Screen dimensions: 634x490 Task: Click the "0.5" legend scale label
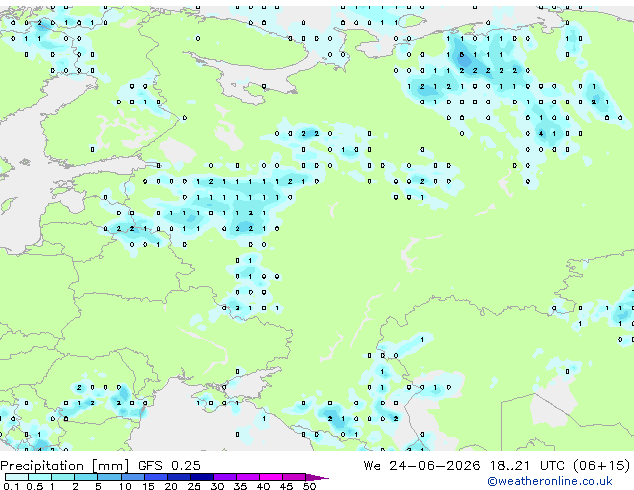[34, 486]
